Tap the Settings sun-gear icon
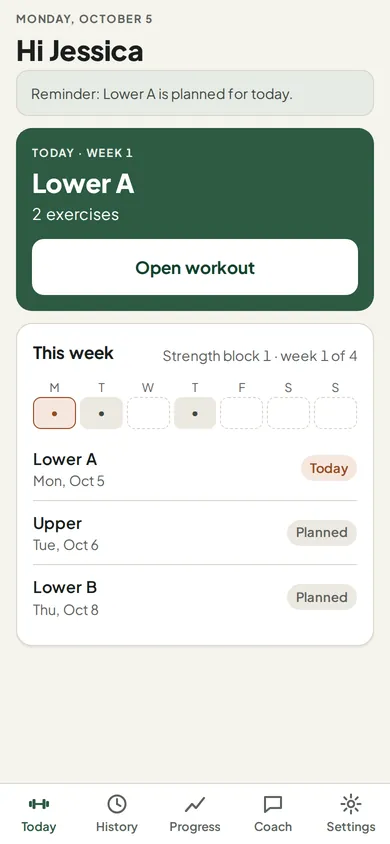This screenshot has width=390, height=844. coord(351,804)
